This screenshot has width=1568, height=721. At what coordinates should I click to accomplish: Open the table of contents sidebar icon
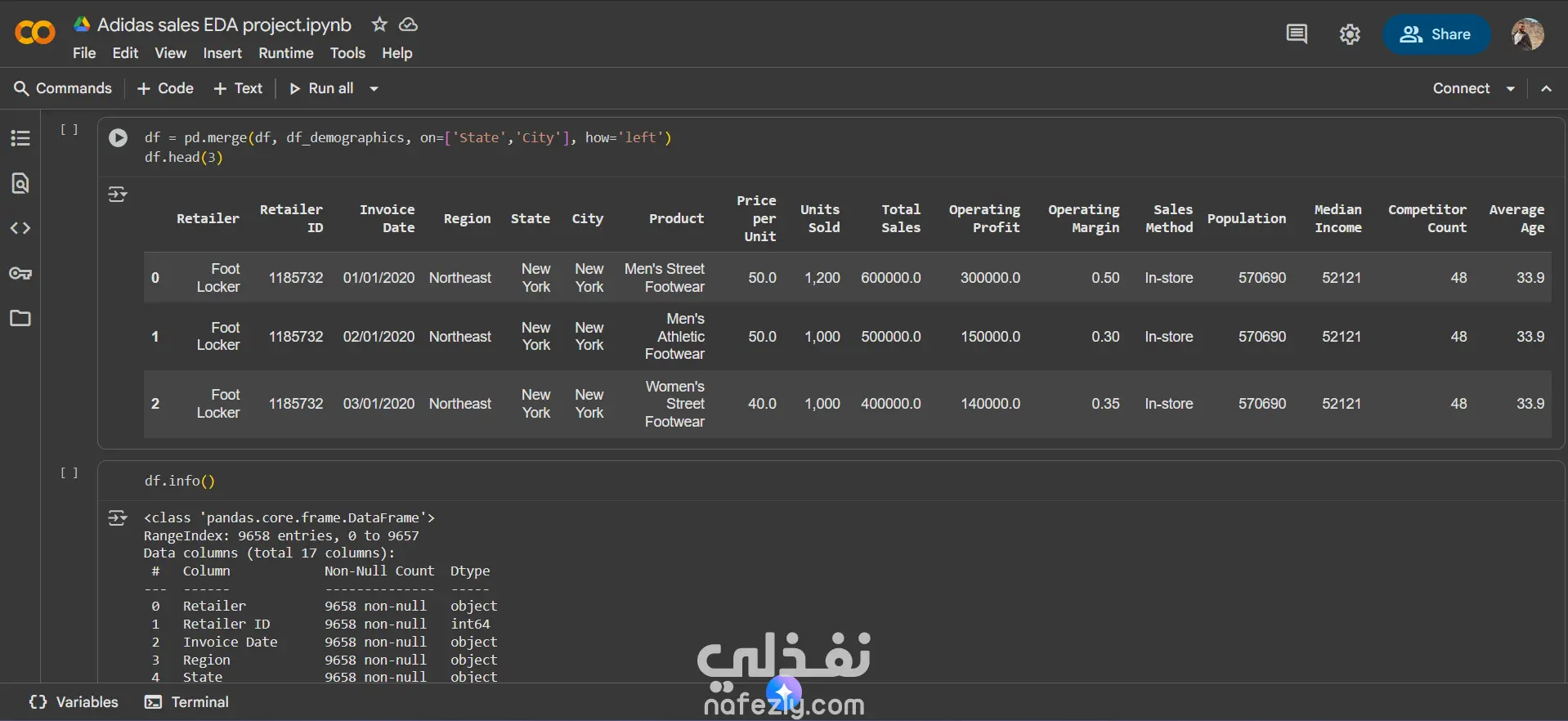[20, 138]
